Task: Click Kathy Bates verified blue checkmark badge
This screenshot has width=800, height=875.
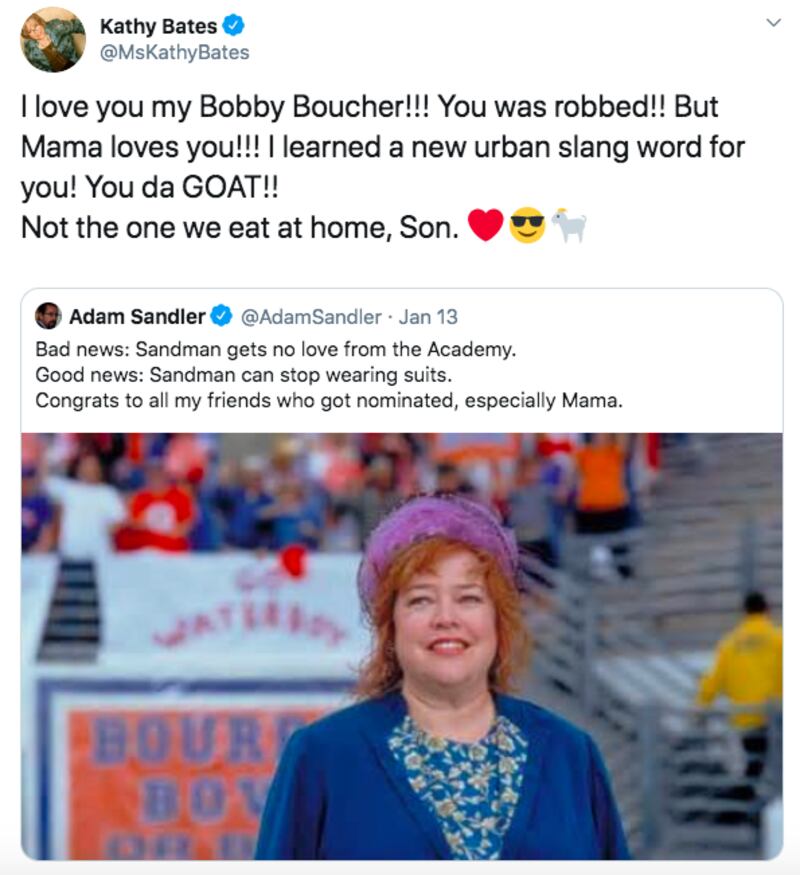Action: tap(233, 27)
